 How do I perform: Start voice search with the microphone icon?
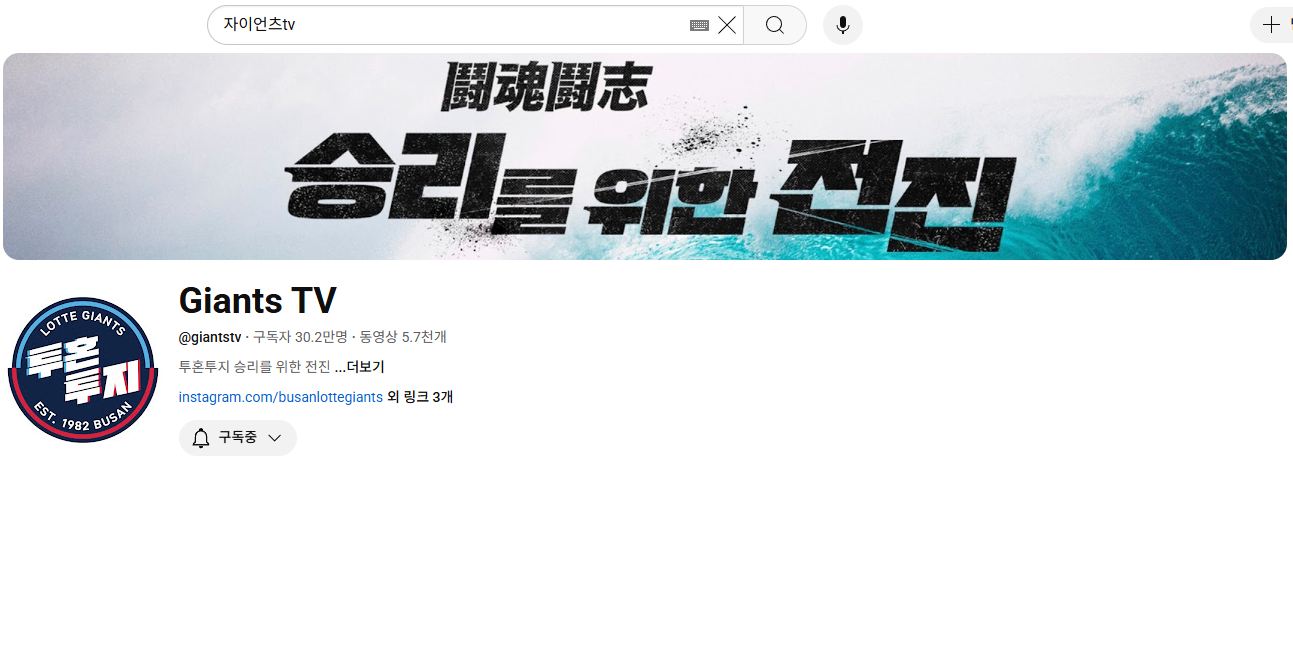pyautogui.click(x=842, y=25)
